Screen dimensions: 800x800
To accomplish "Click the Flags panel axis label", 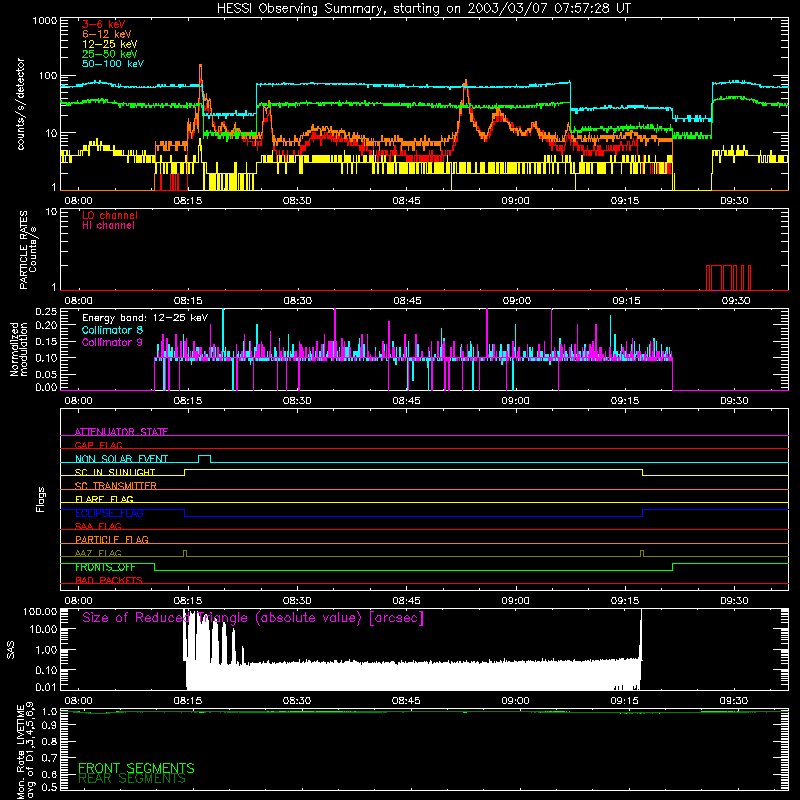I will [x=41, y=499].
